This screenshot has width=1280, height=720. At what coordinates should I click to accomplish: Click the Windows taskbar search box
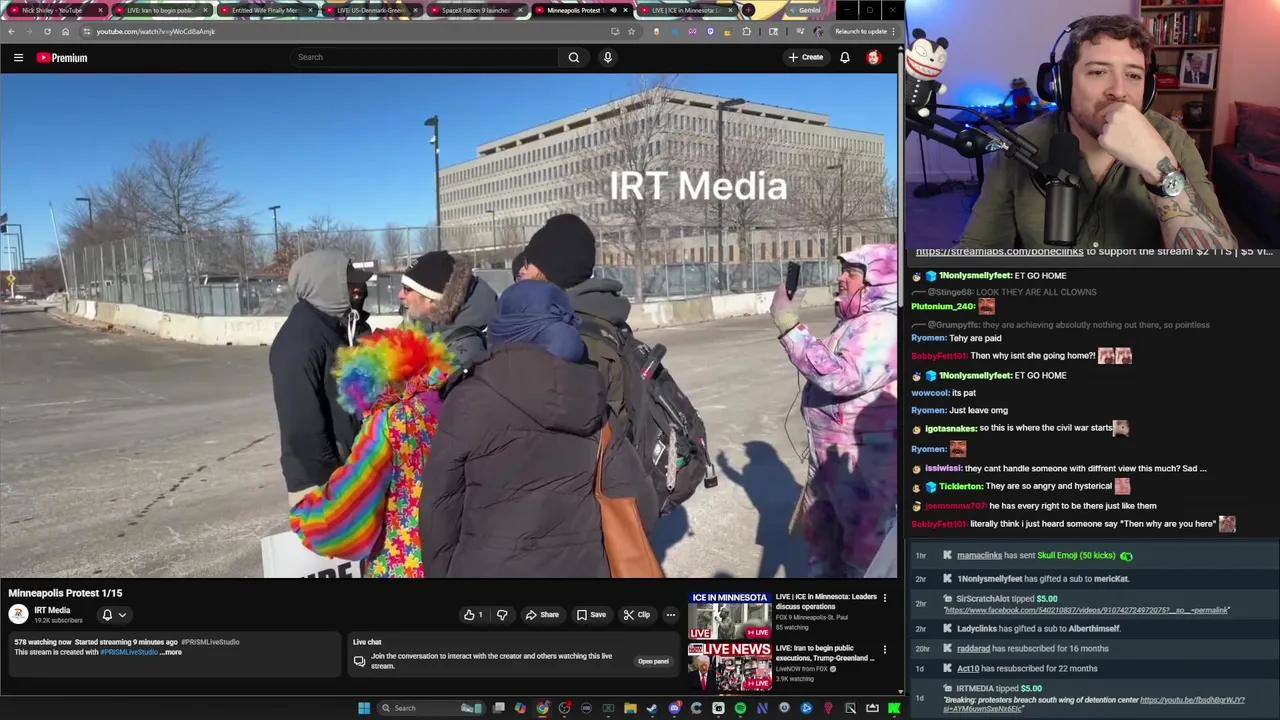[x=430, y=708]
